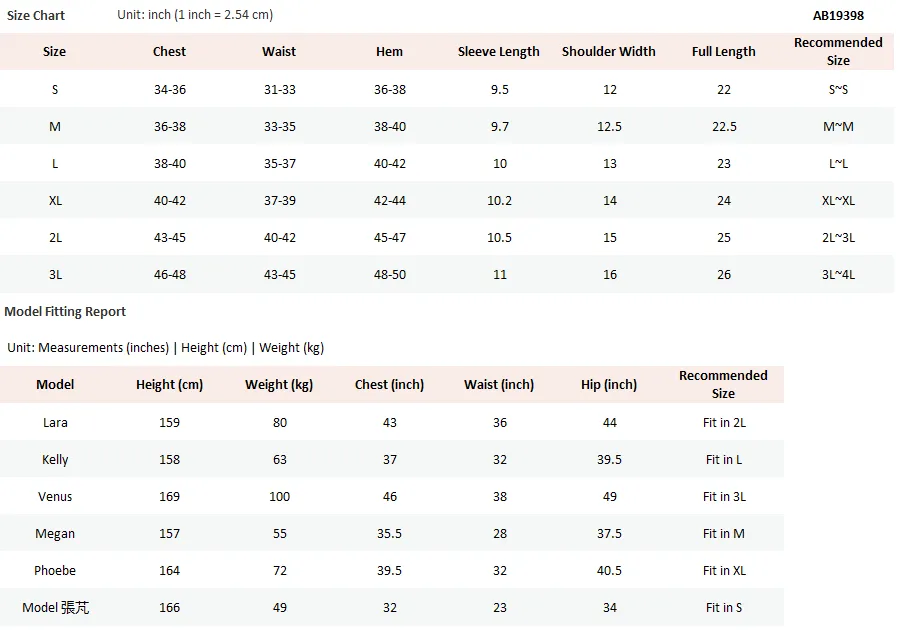Click the Sleeve Length column header
Viewport: 901px width, 630px height.
click(499, 52)
